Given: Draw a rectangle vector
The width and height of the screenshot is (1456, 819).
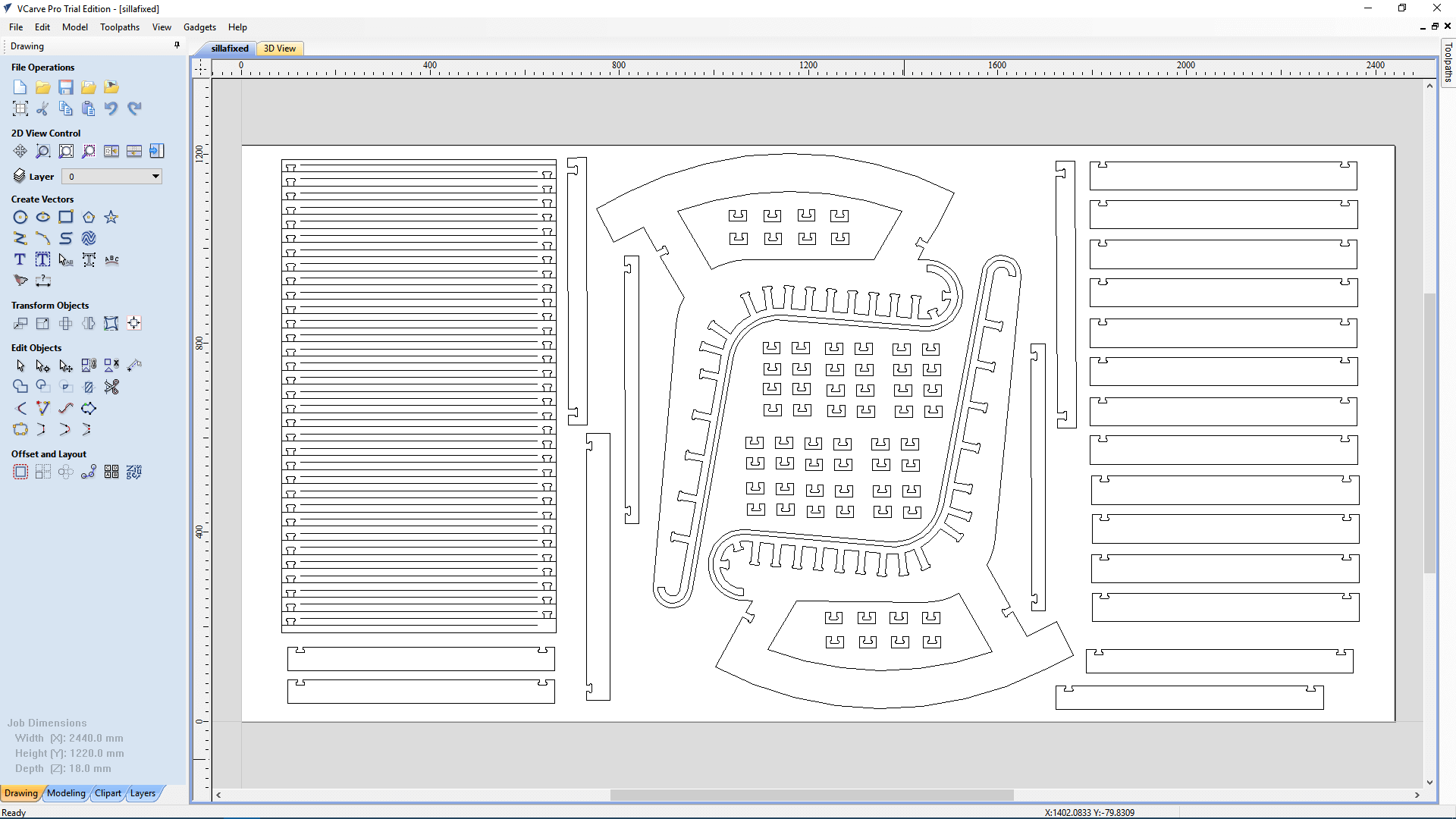Looking at the screenshot, I should (66, 217).
